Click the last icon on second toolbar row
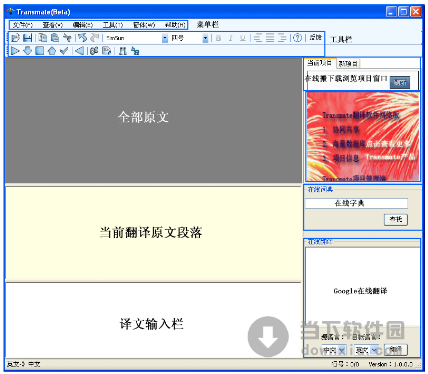 [135, 51]
